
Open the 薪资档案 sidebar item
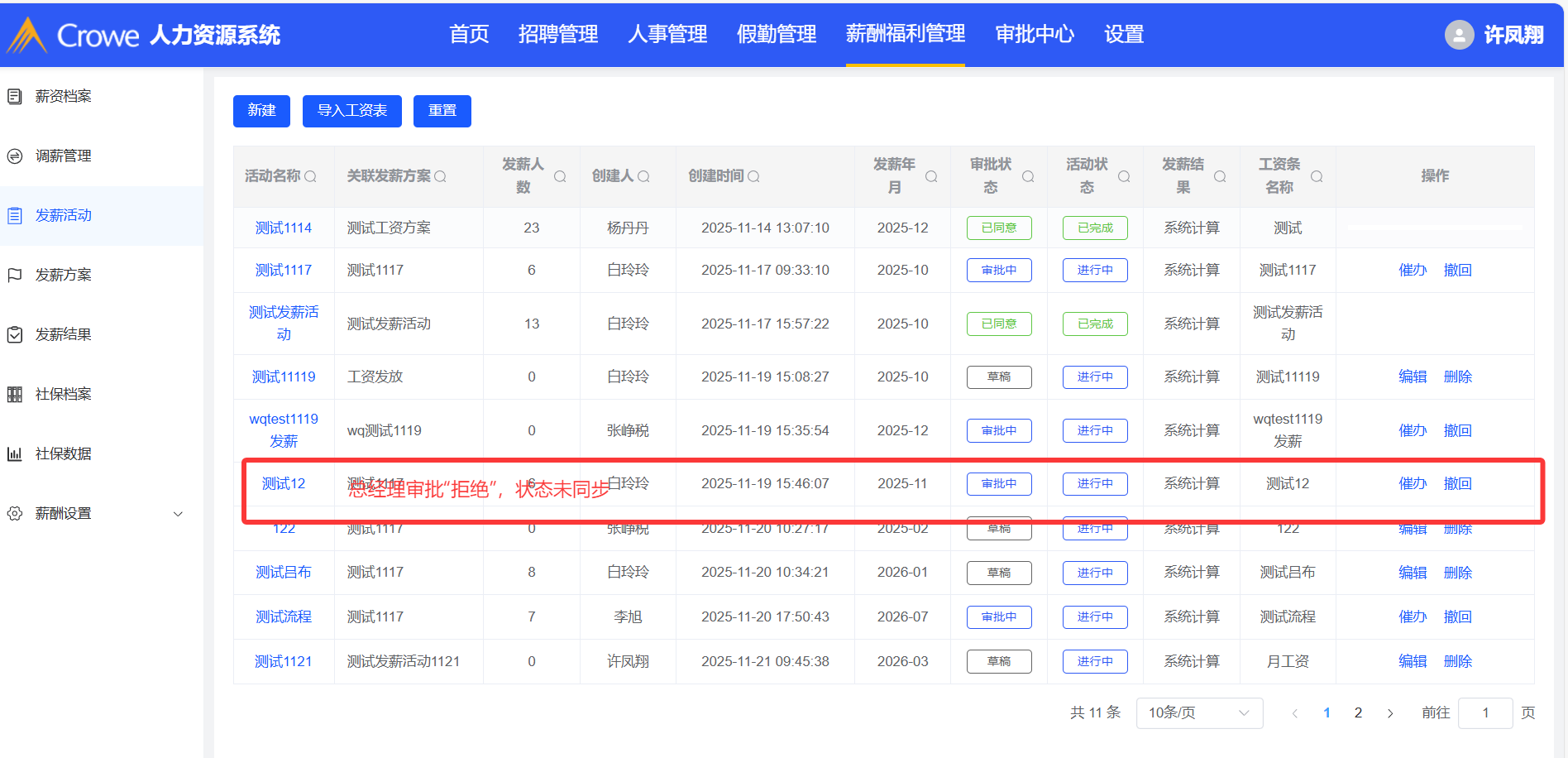click(64, 97)
